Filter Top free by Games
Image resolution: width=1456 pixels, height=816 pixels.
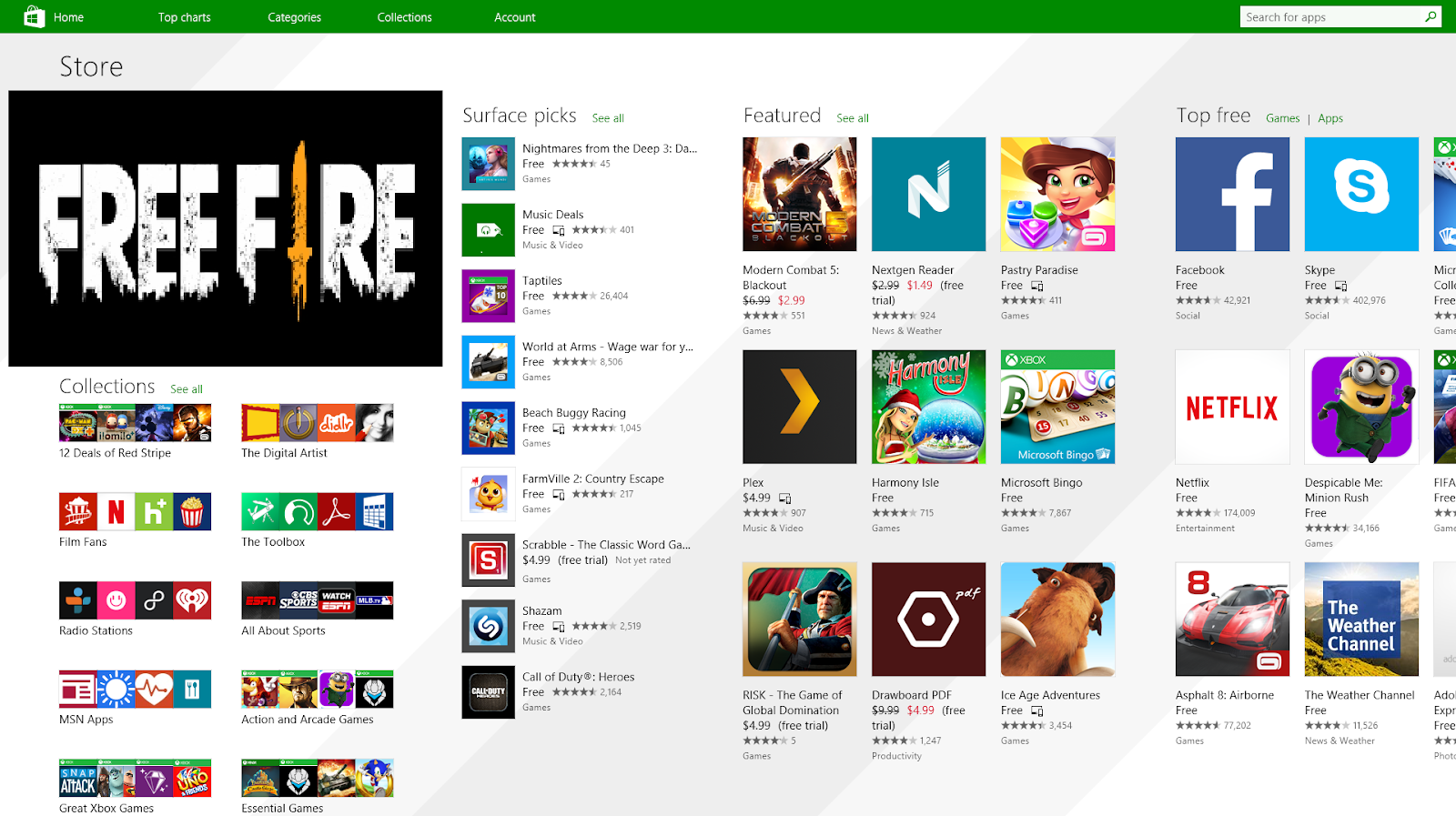tap(1283, 118)
